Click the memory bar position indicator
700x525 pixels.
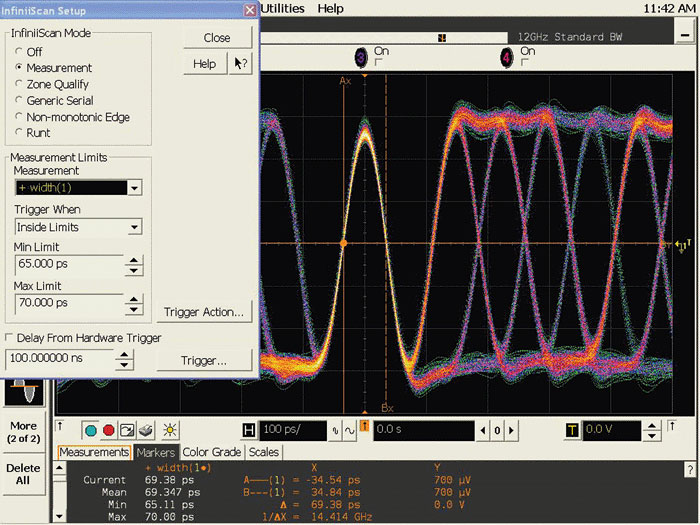click(442, 38)
